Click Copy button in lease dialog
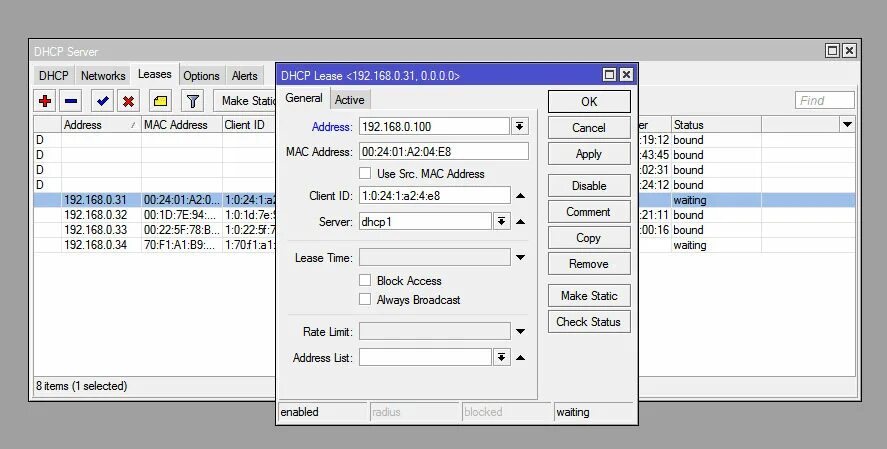887x449 pixels. [589, 238]
